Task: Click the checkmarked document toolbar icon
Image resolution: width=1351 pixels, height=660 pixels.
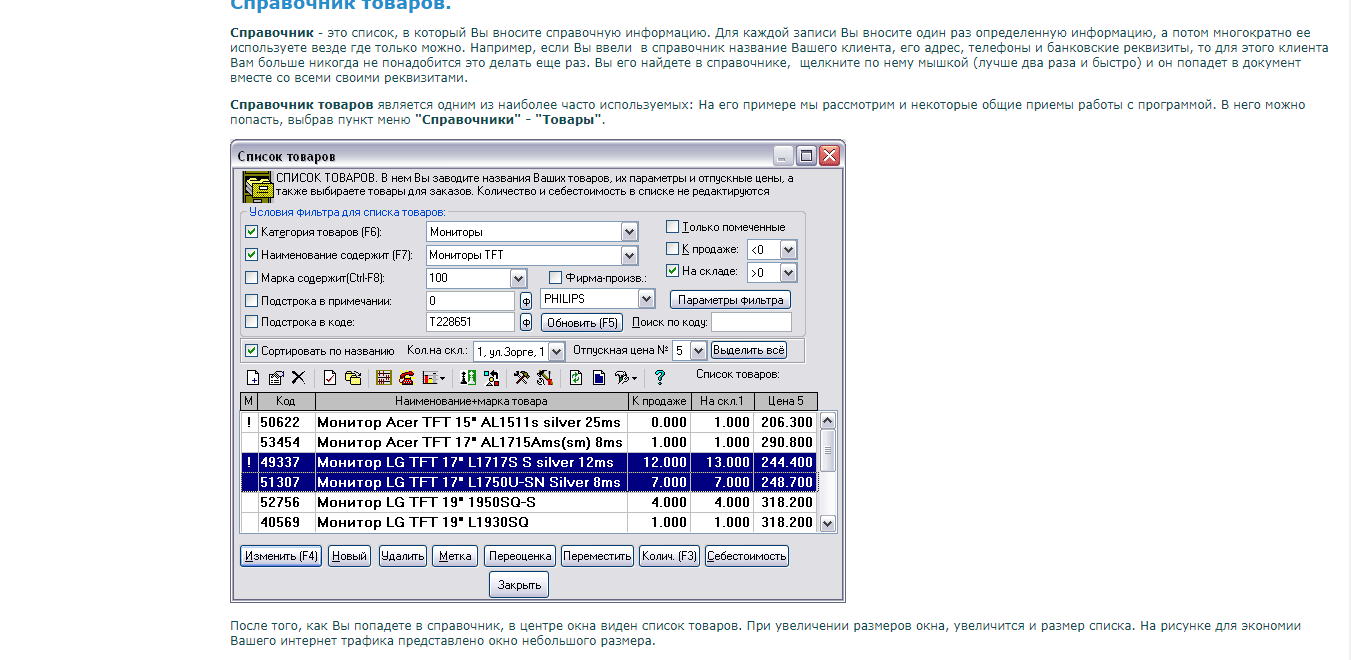Action: pyautogui.click(x=329, y=378)
